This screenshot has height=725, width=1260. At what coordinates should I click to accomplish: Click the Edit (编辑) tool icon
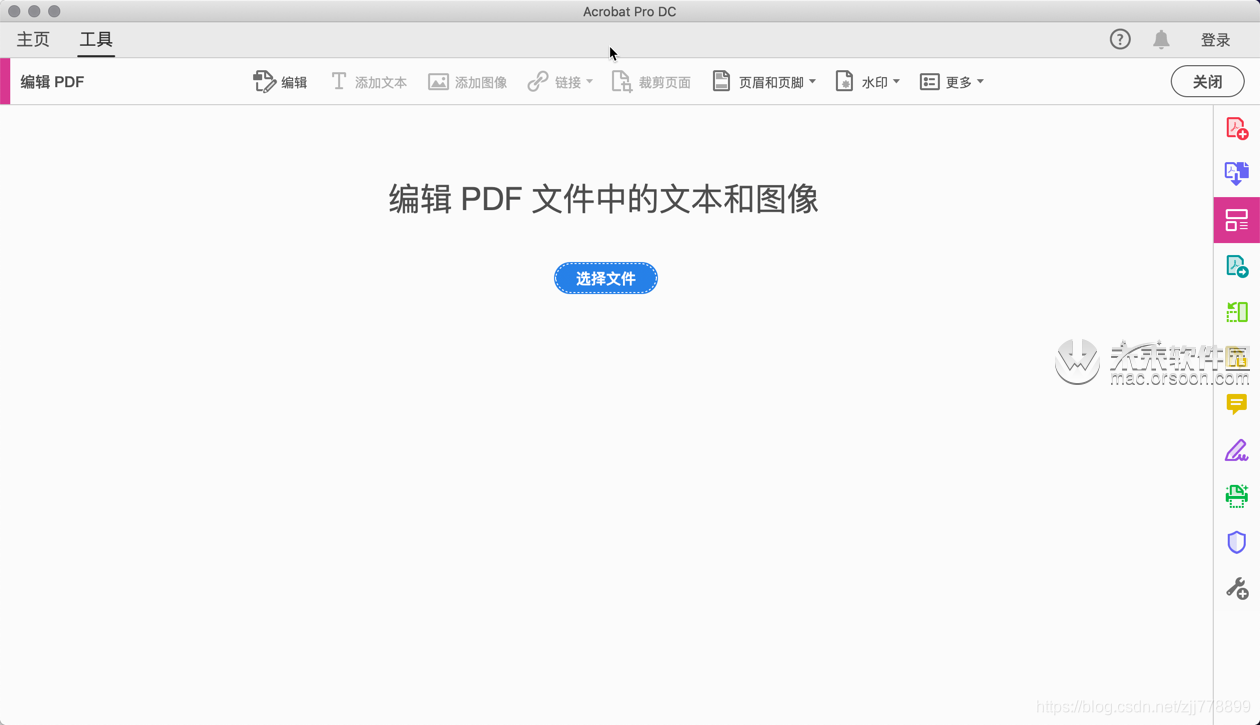[x=264, y=82]
